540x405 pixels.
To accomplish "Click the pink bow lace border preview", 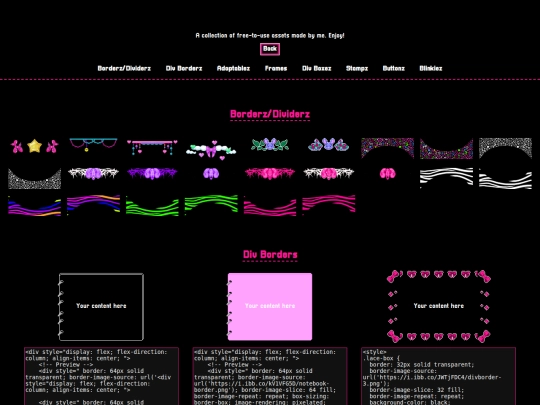I will pos(438,306).
